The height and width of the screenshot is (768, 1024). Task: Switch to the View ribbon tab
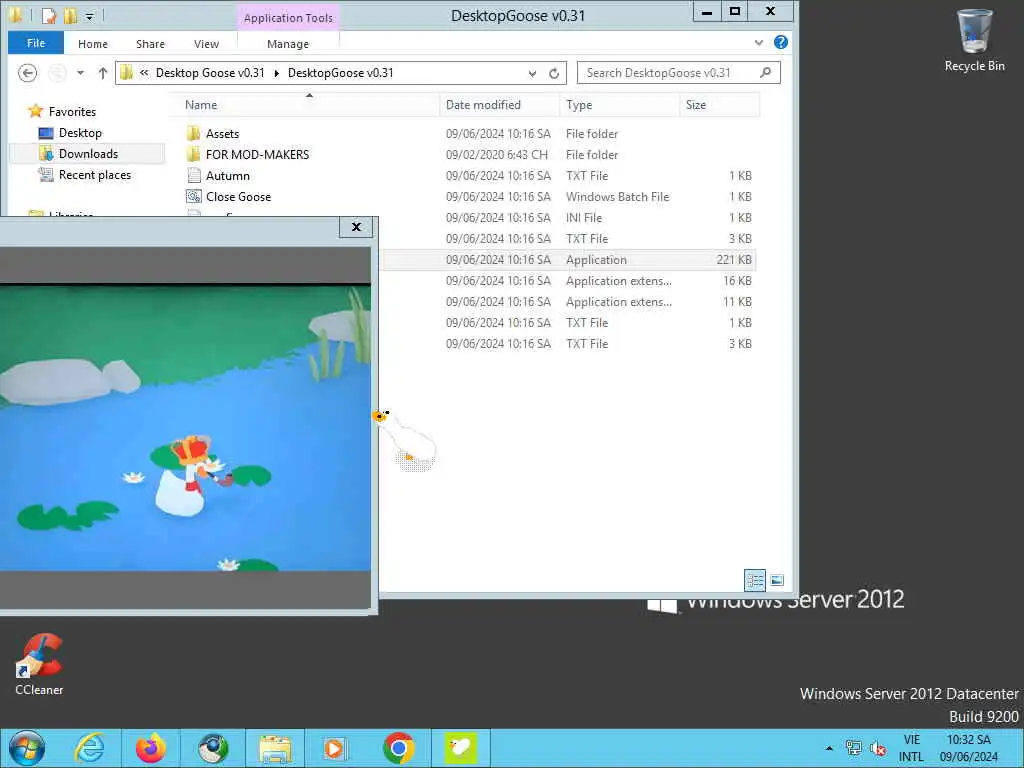coord(206,44)
